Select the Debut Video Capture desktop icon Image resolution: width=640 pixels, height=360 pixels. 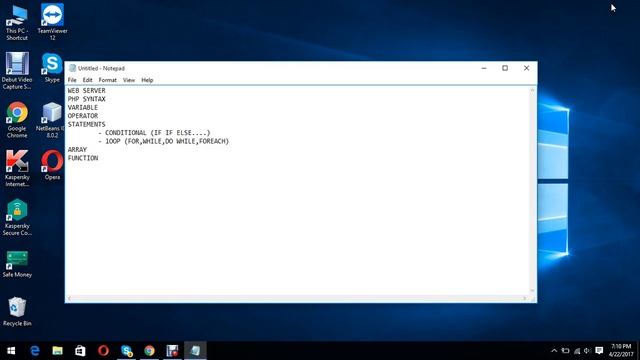pyautogui.click(x=17, y=71)
